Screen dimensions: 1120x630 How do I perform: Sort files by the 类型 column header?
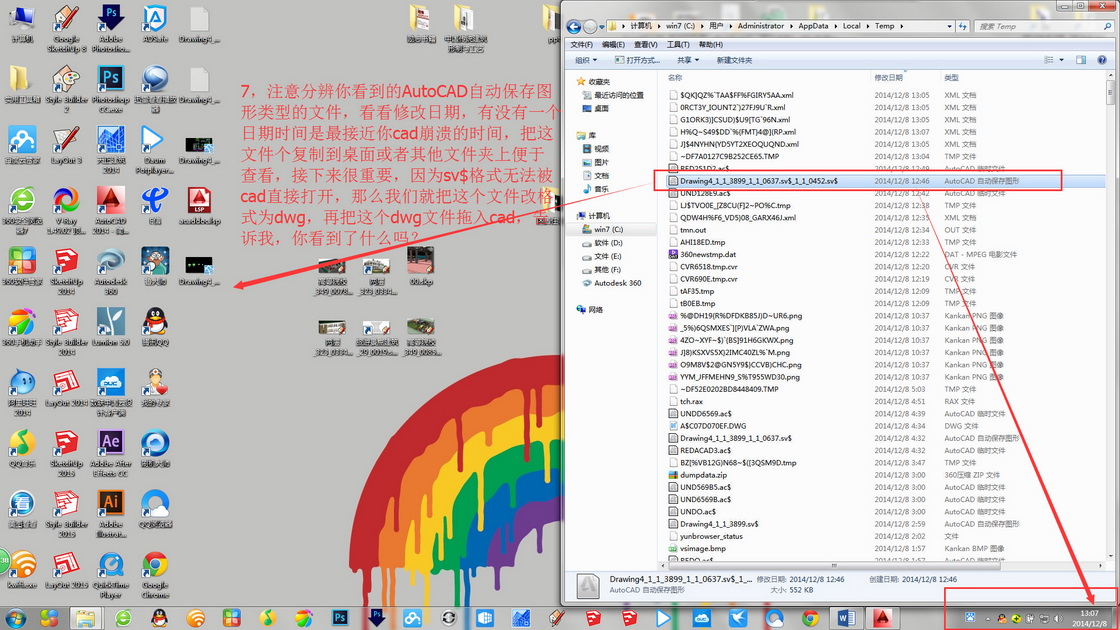pos(951,78)
